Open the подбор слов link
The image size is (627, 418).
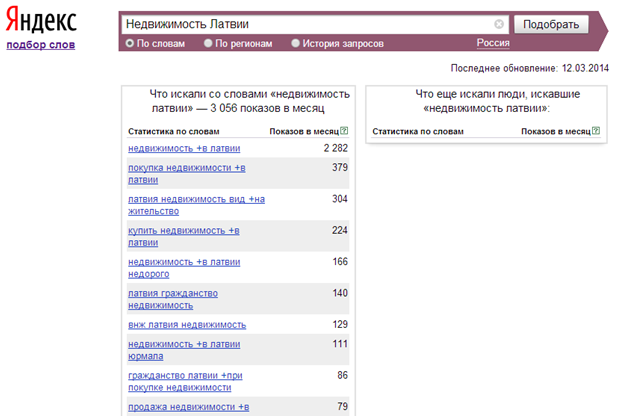coord(41,45)
